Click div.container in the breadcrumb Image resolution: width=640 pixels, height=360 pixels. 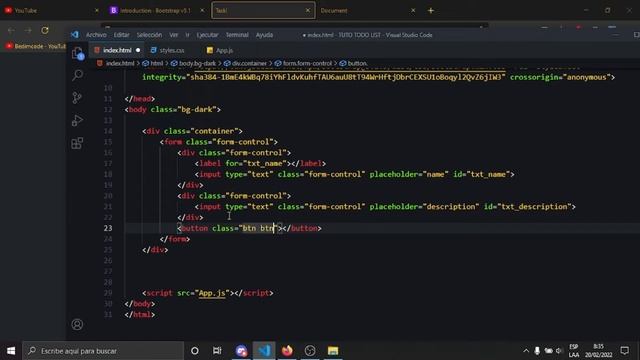click(249, 63)
